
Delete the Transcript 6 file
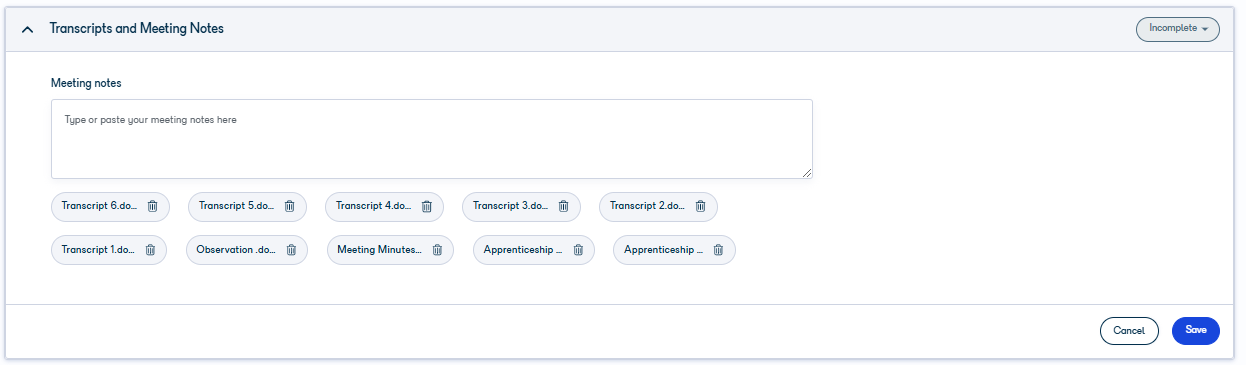pyautogui.click(x=153, y=206)
